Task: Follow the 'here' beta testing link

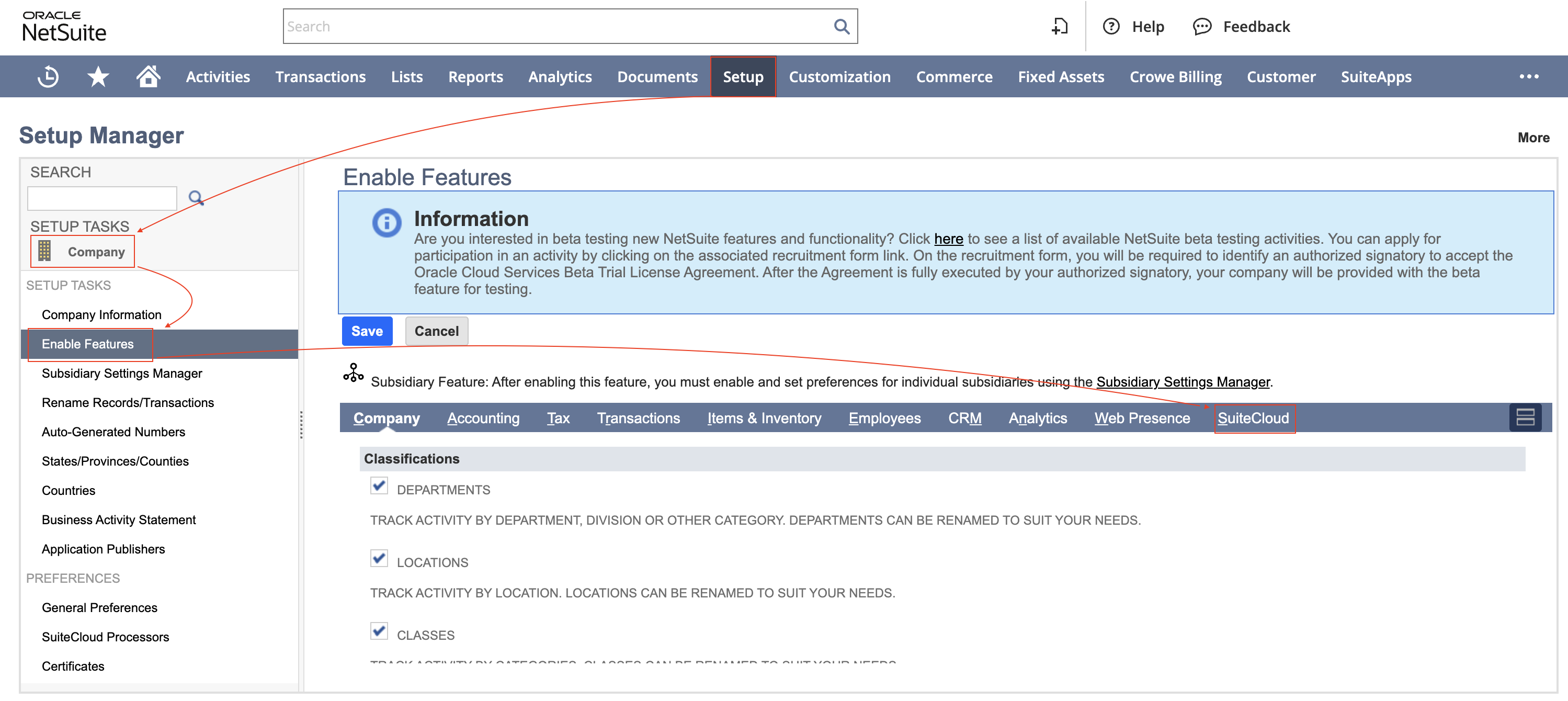Action: pyautogui.click(x=948, y=239)
